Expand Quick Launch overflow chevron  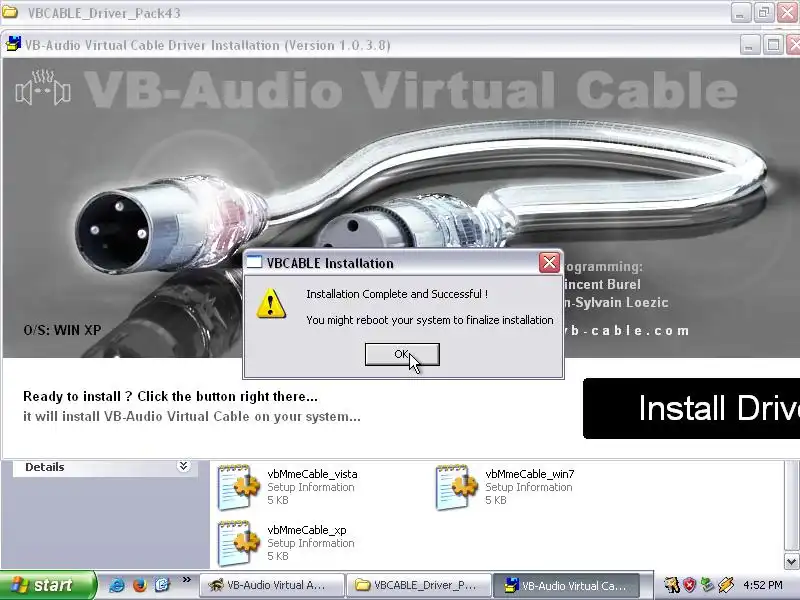click(186, 580)
